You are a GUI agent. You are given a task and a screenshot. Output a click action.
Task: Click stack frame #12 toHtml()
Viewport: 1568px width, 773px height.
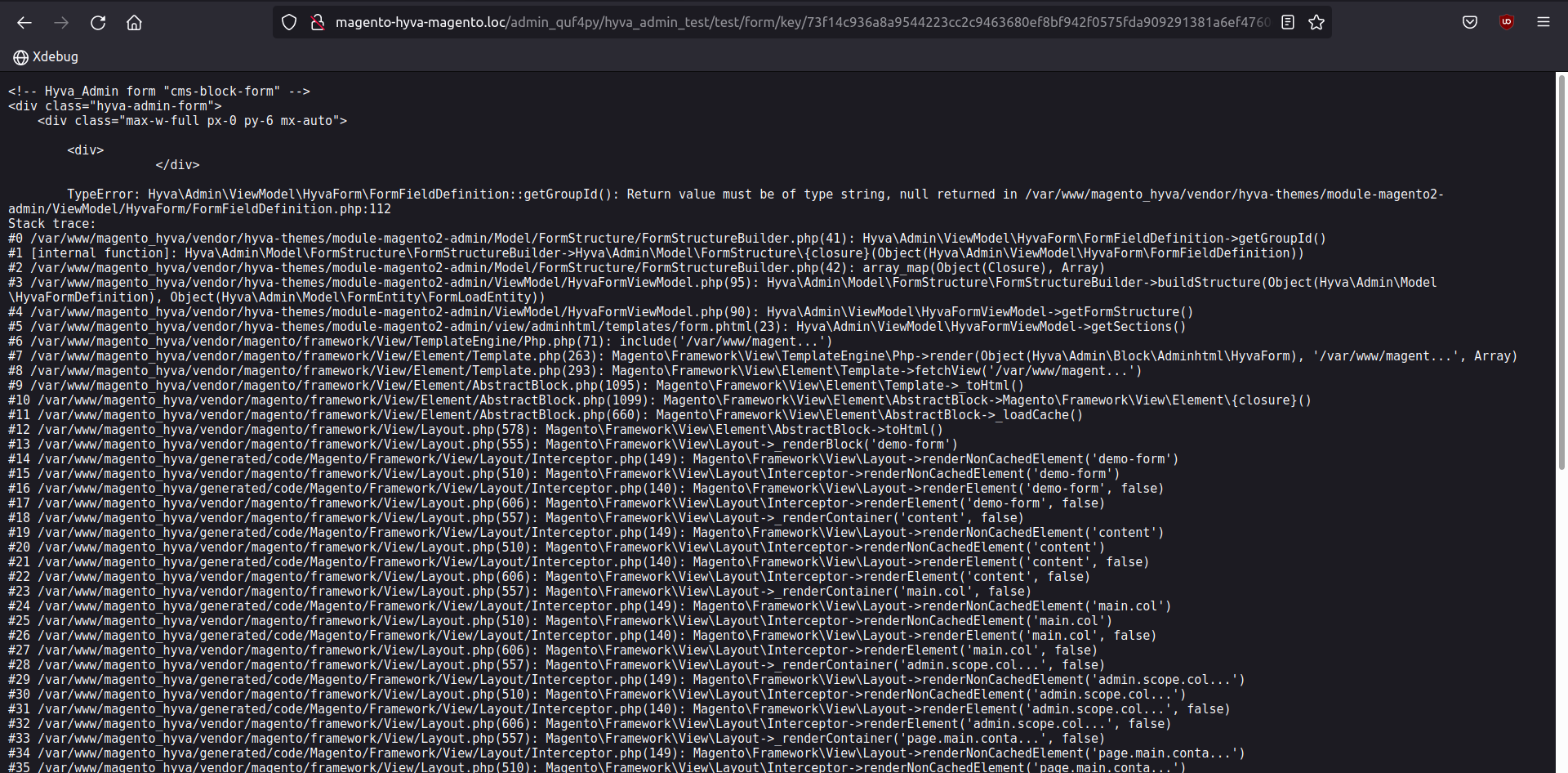click(475, 430)
